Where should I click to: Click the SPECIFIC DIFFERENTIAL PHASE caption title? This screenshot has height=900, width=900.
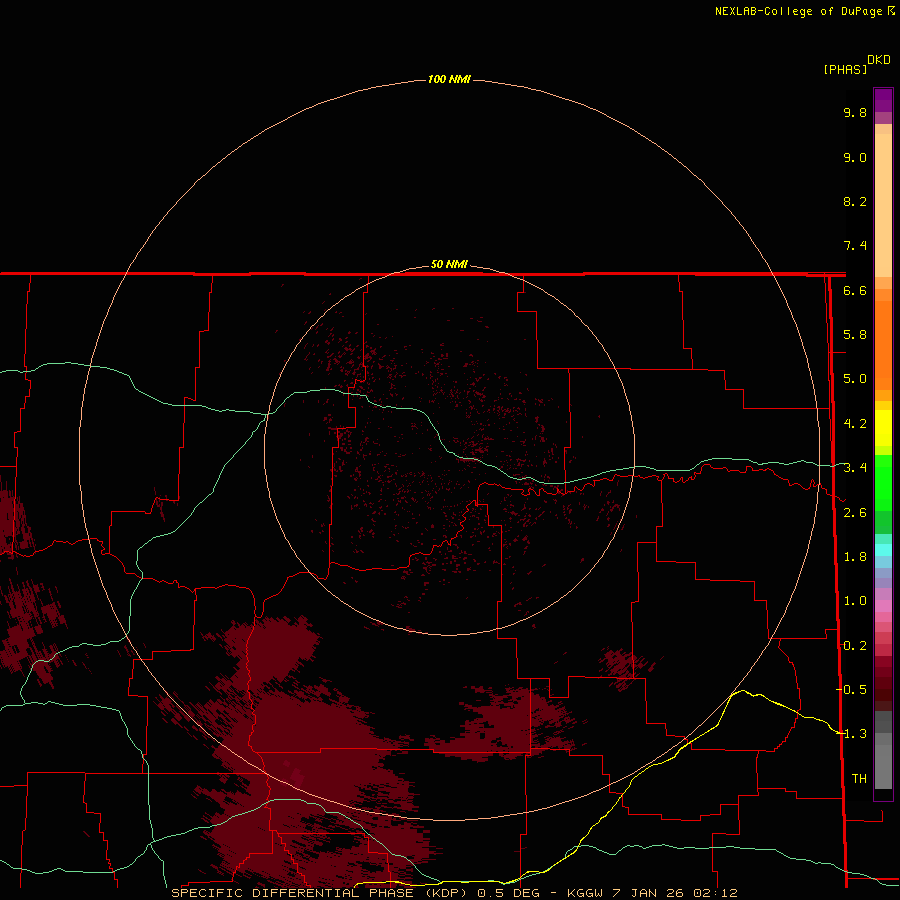coord(292,893)
